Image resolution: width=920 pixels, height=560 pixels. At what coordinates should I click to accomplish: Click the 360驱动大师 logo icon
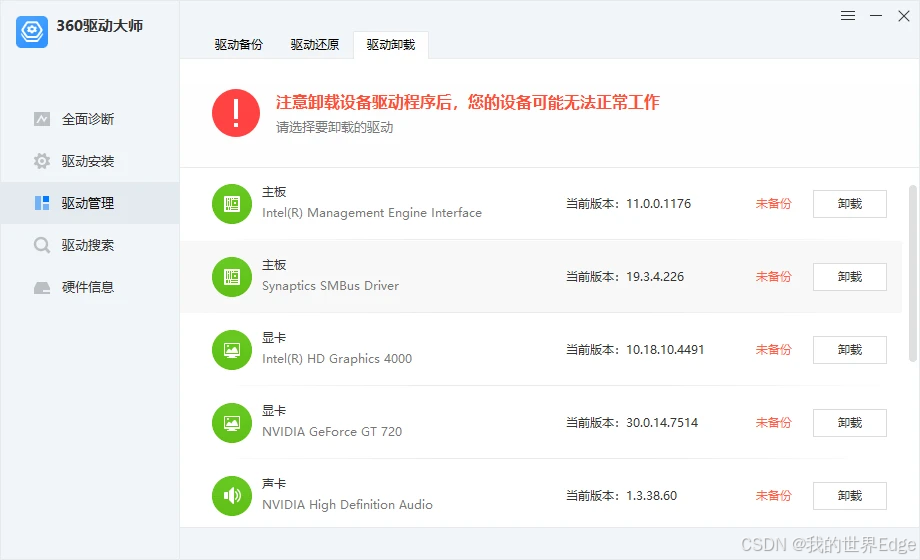[32, 32]
